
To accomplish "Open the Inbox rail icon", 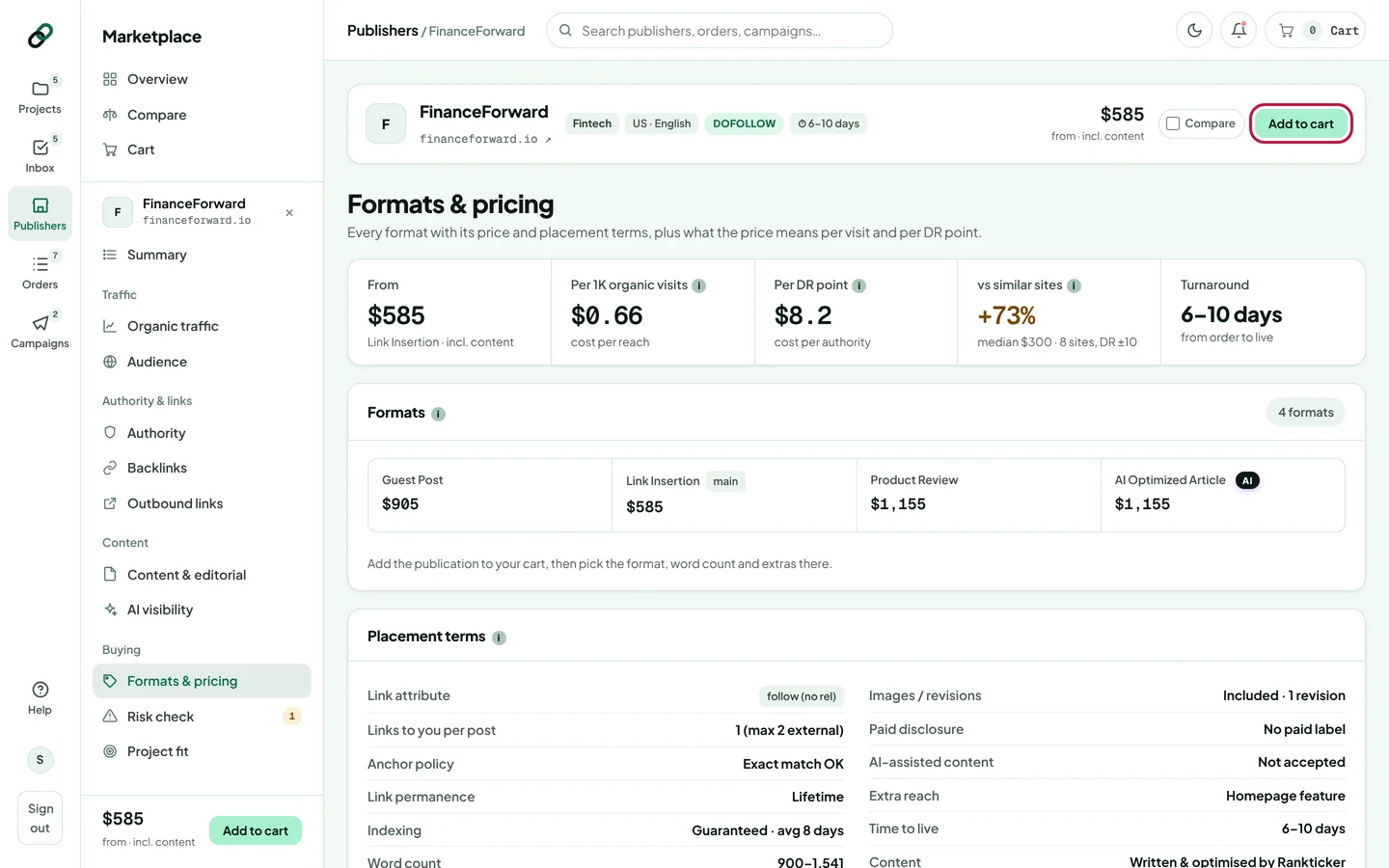I will coord(40,155).
